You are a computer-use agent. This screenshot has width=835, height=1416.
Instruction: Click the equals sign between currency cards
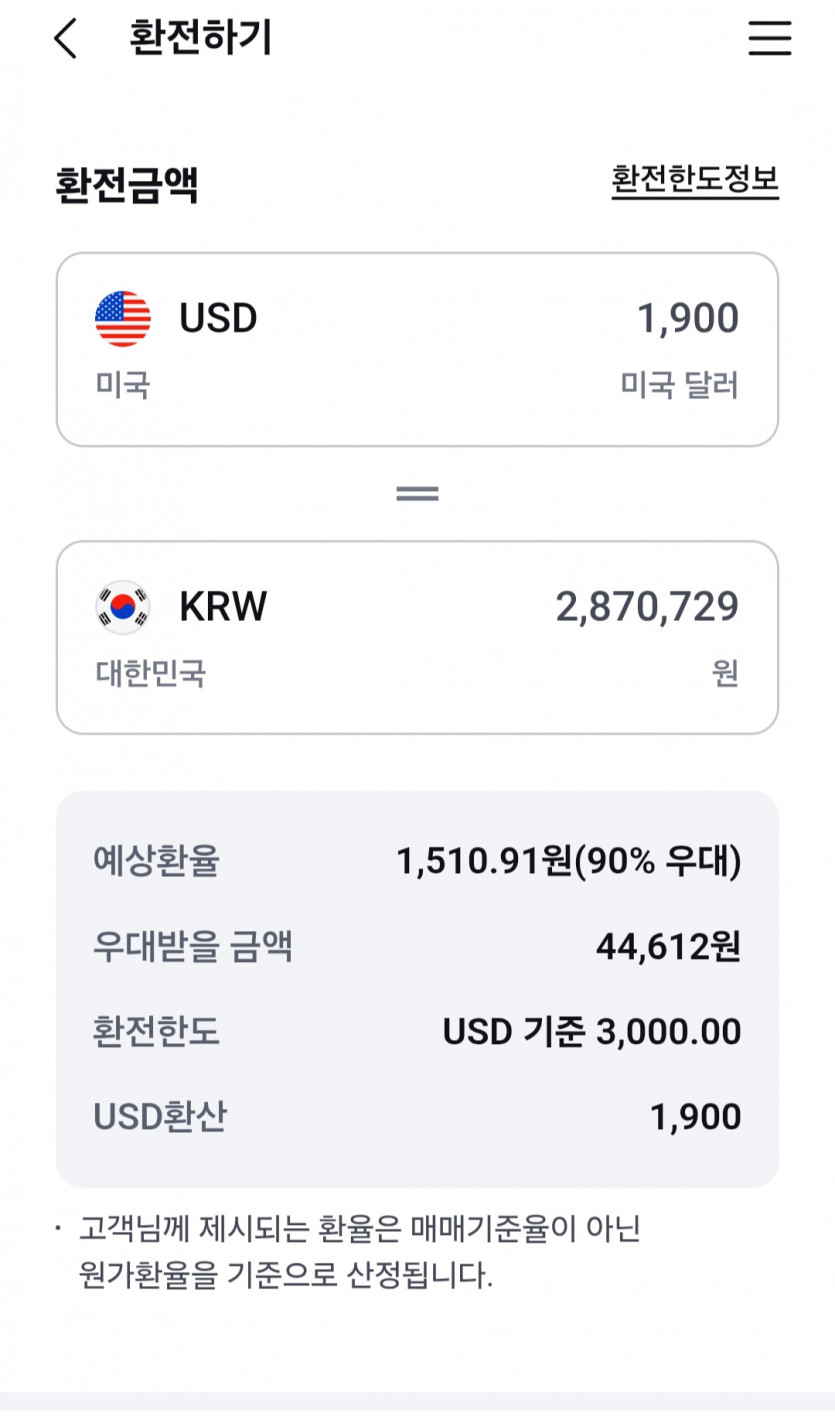[417, 494]
